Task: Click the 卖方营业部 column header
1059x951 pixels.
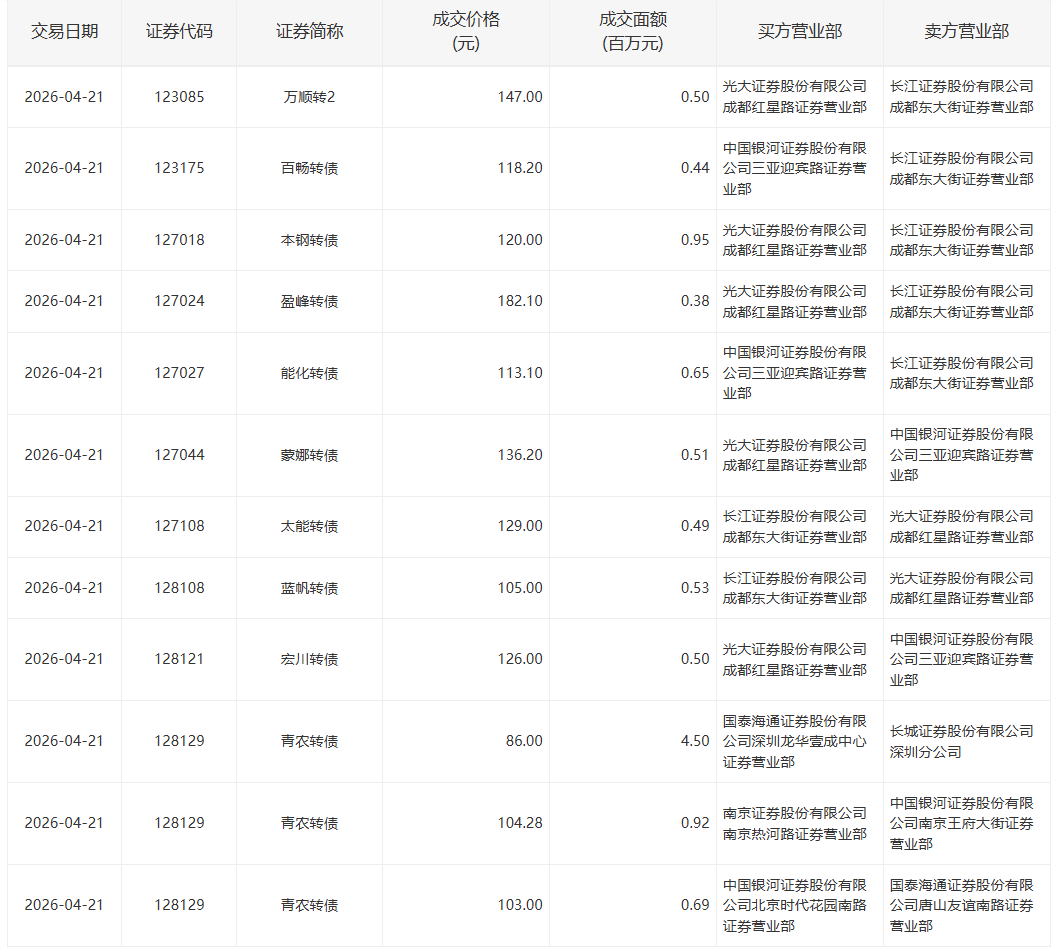Action: tap(966, 31)
